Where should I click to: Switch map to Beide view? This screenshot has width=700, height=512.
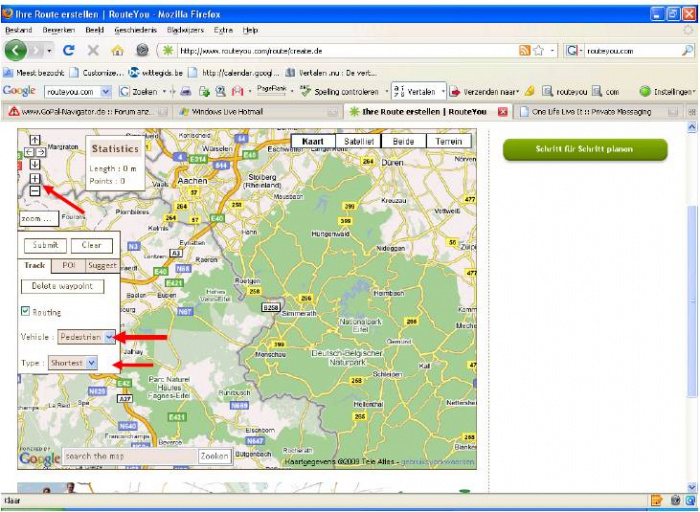point(404,141)
